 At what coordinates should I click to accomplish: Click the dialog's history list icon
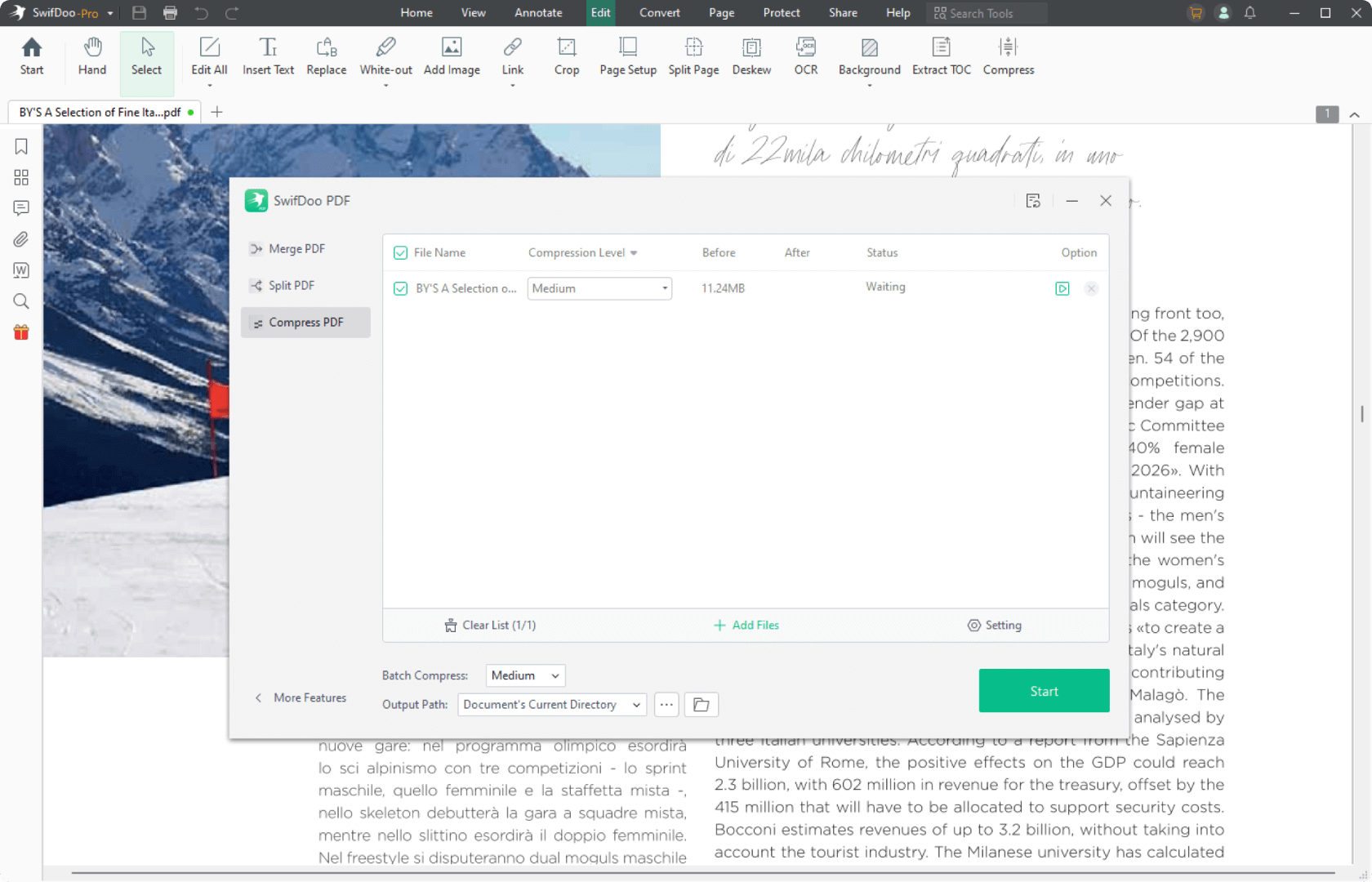click(1033, 201)
